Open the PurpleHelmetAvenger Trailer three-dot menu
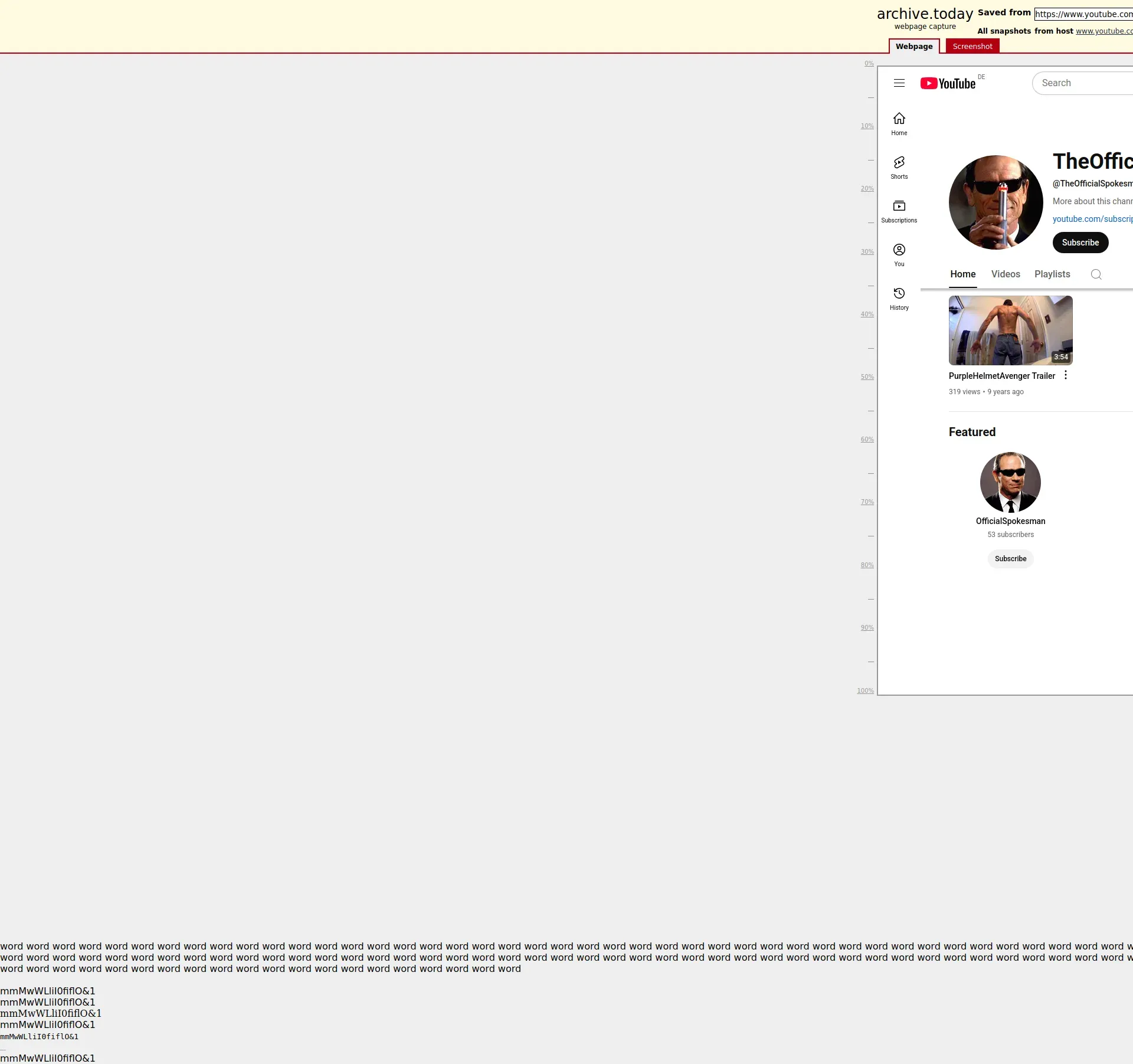The width and height of the screenshot is (1133, 1064). 1065,375
